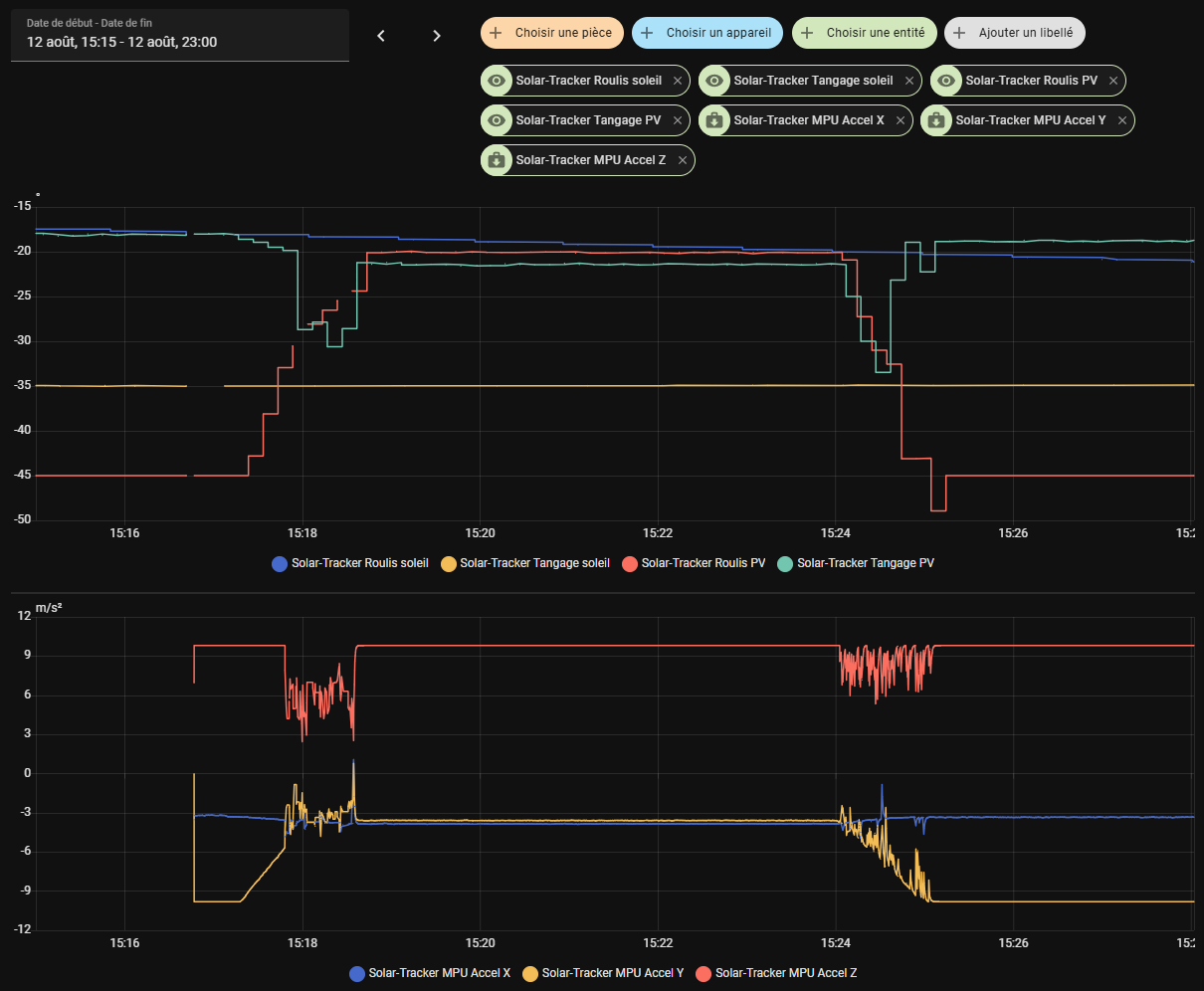Click the eye icon on Solar-Tracker Tangage soleil chip
This screenshot has height=991, width=1204.
pos(714,81)
